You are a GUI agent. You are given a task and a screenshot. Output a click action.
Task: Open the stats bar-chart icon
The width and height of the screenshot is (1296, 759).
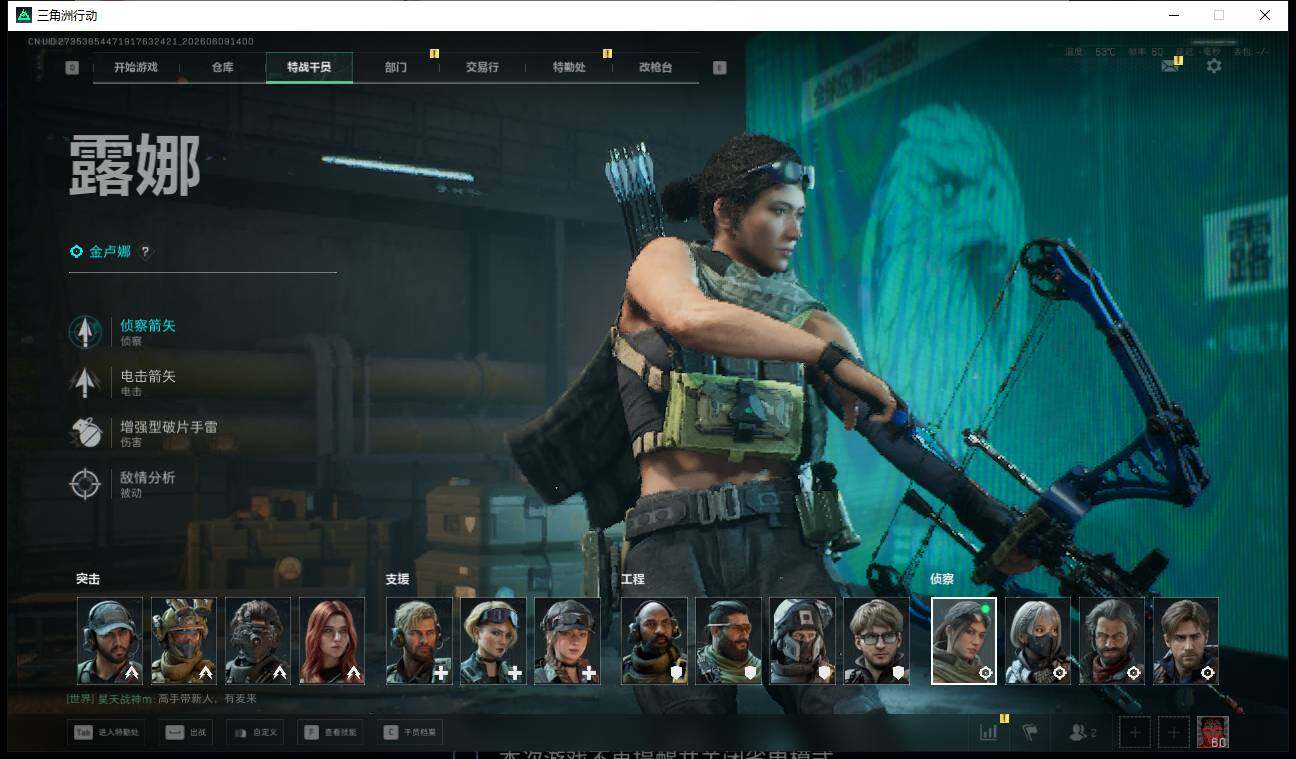pos(989,732)
